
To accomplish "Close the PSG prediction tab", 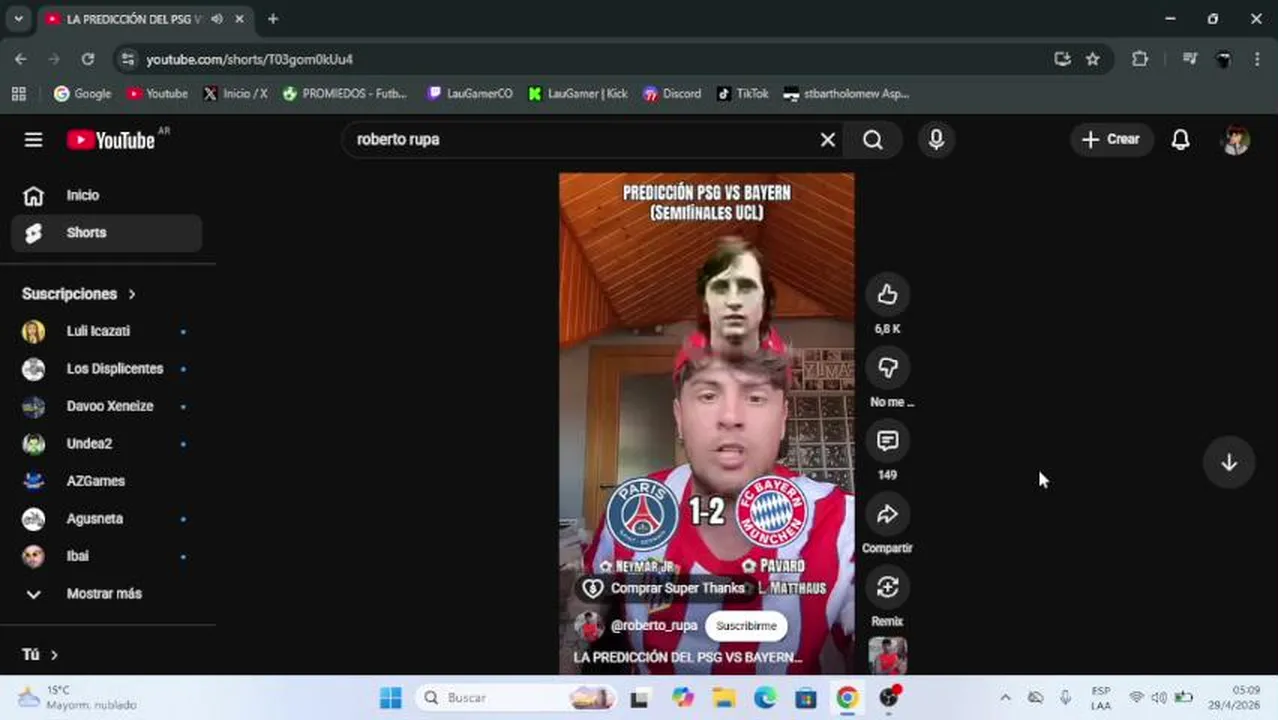I will tap(239, 19).
